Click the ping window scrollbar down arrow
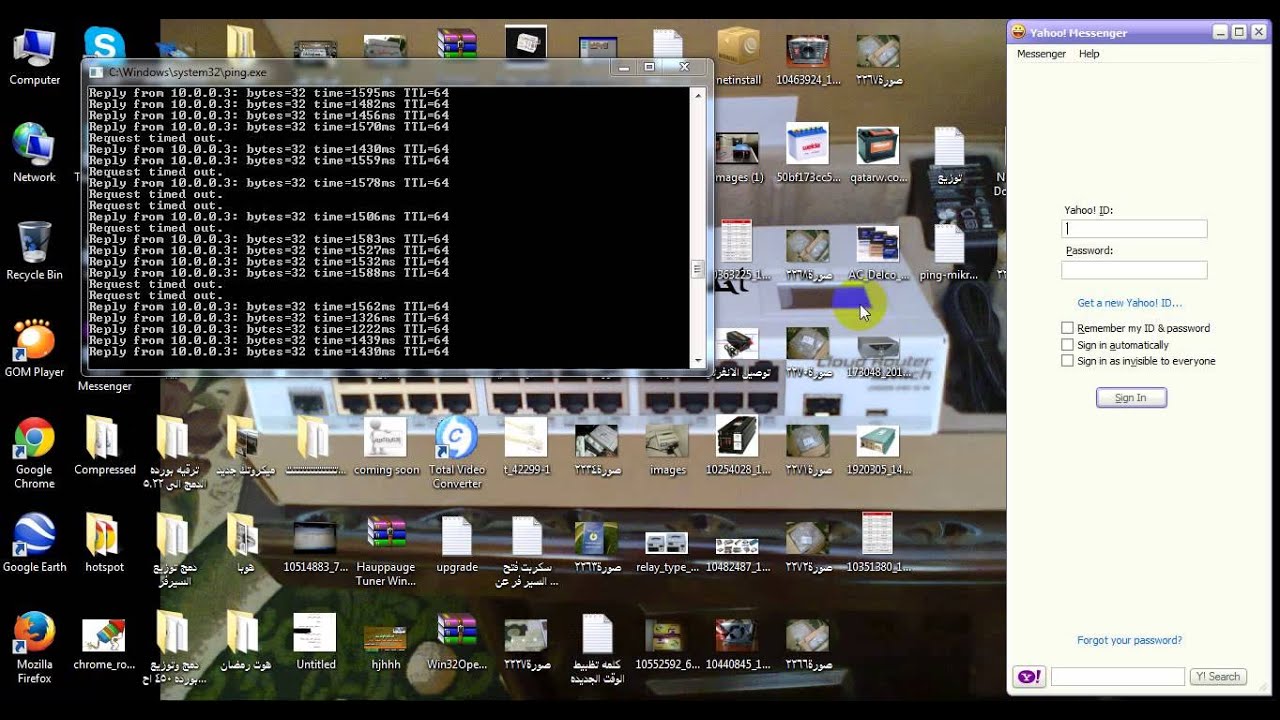 tap(698, 359)
